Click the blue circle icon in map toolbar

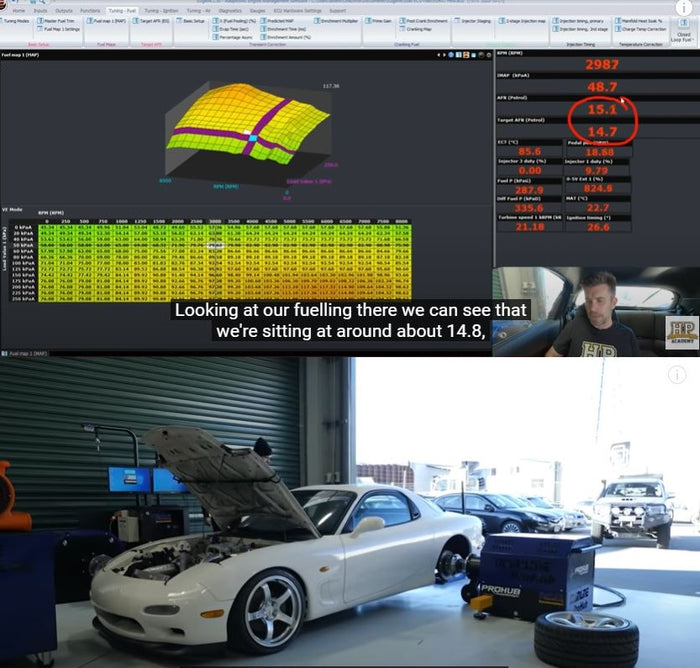(451, 55)
